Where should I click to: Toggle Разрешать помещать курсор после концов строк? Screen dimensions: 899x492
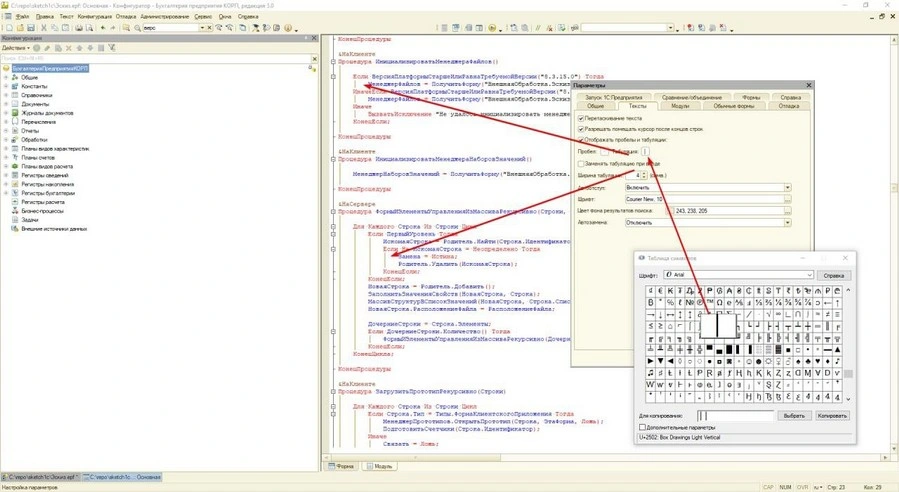pos(582,130)
